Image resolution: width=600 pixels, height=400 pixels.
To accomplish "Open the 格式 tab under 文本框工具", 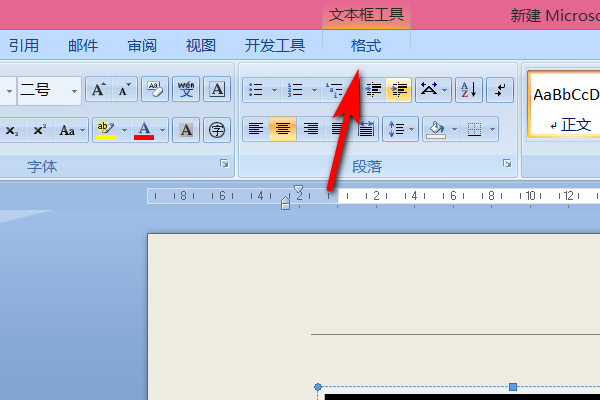I will (366, 46).
